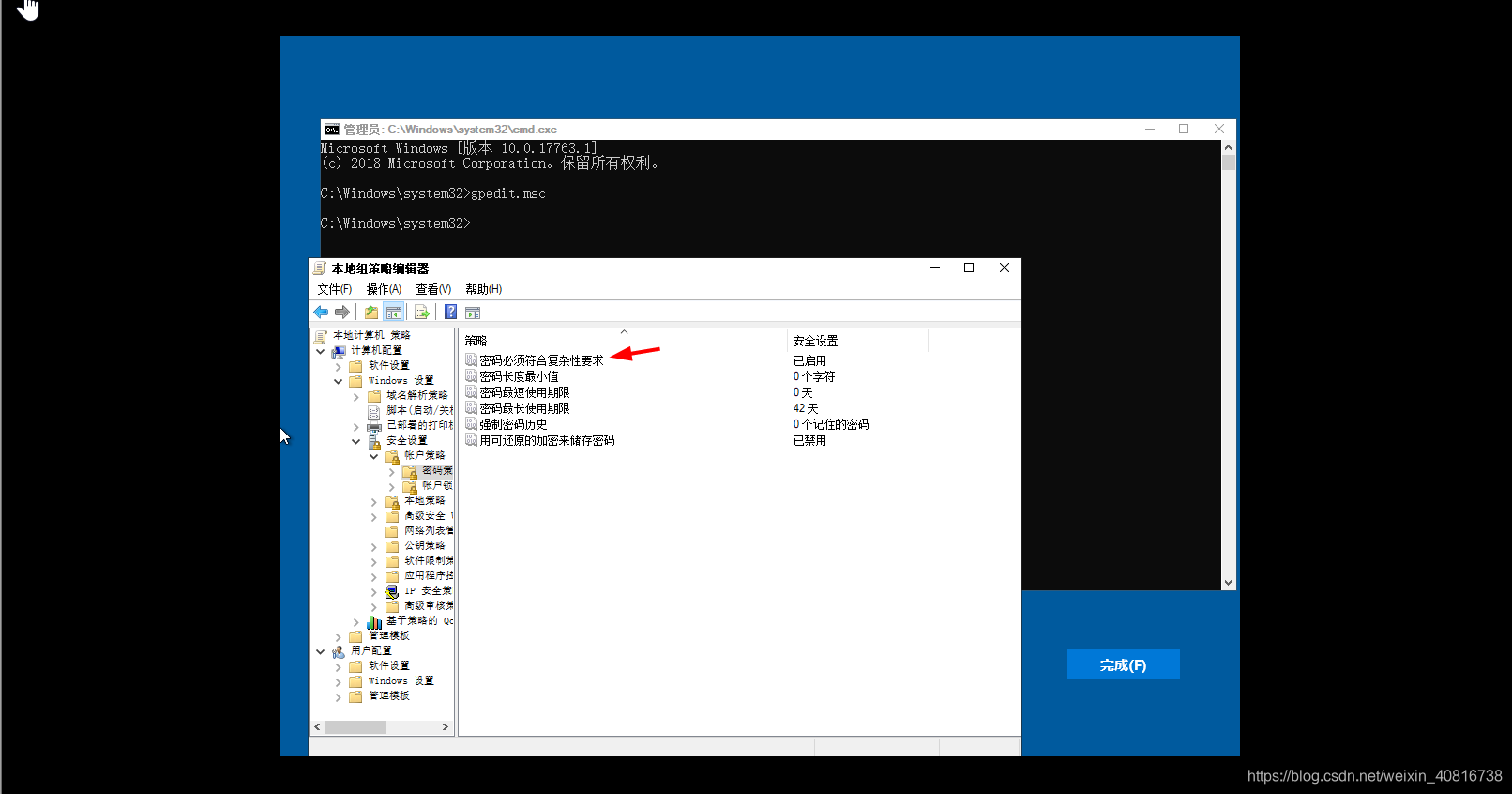Expand the 高级审核策略 node chevron
The height and width of the screenshot is (794, 1512).
point(374,607)
